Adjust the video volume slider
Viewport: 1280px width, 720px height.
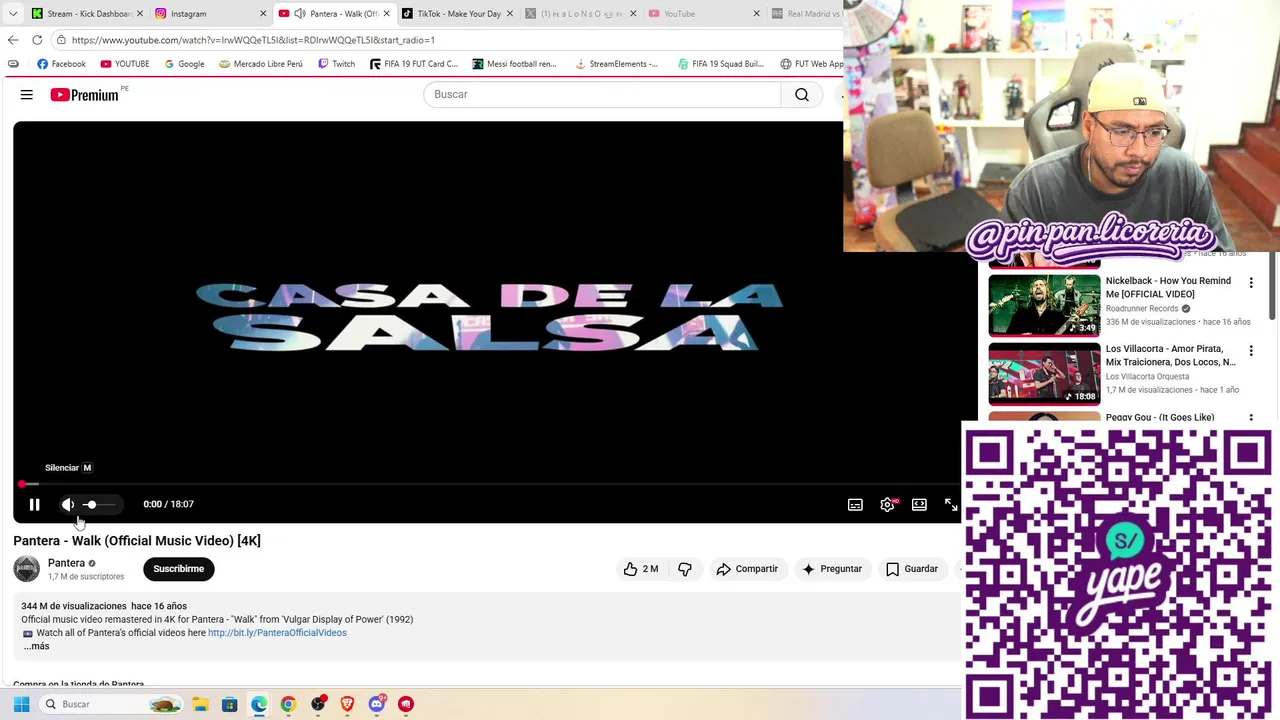(x=100, y=505)
